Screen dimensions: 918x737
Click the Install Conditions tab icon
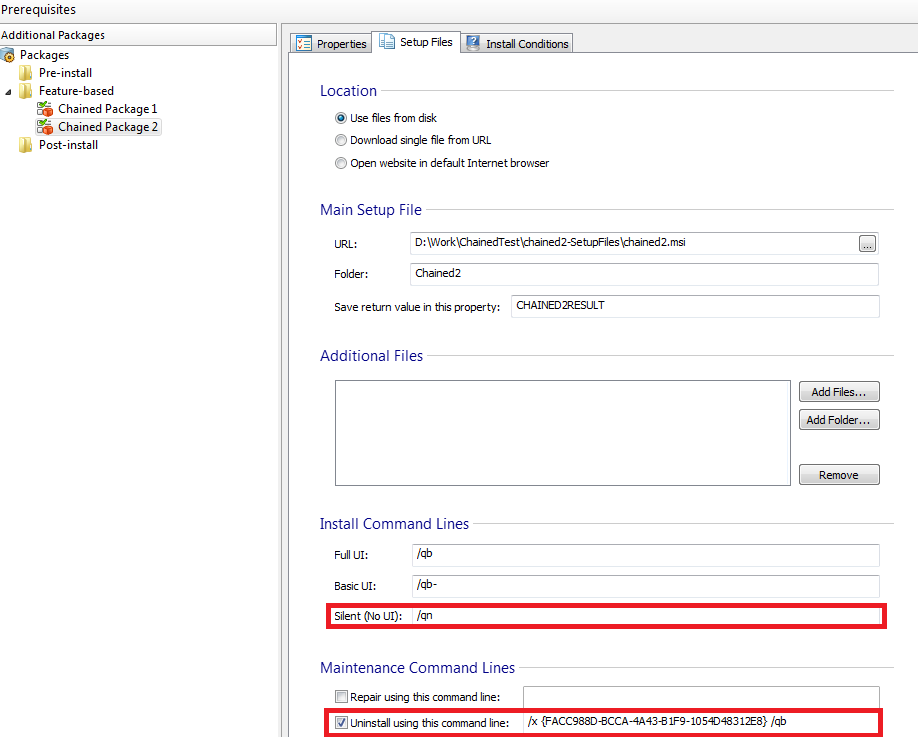point(473,43)
